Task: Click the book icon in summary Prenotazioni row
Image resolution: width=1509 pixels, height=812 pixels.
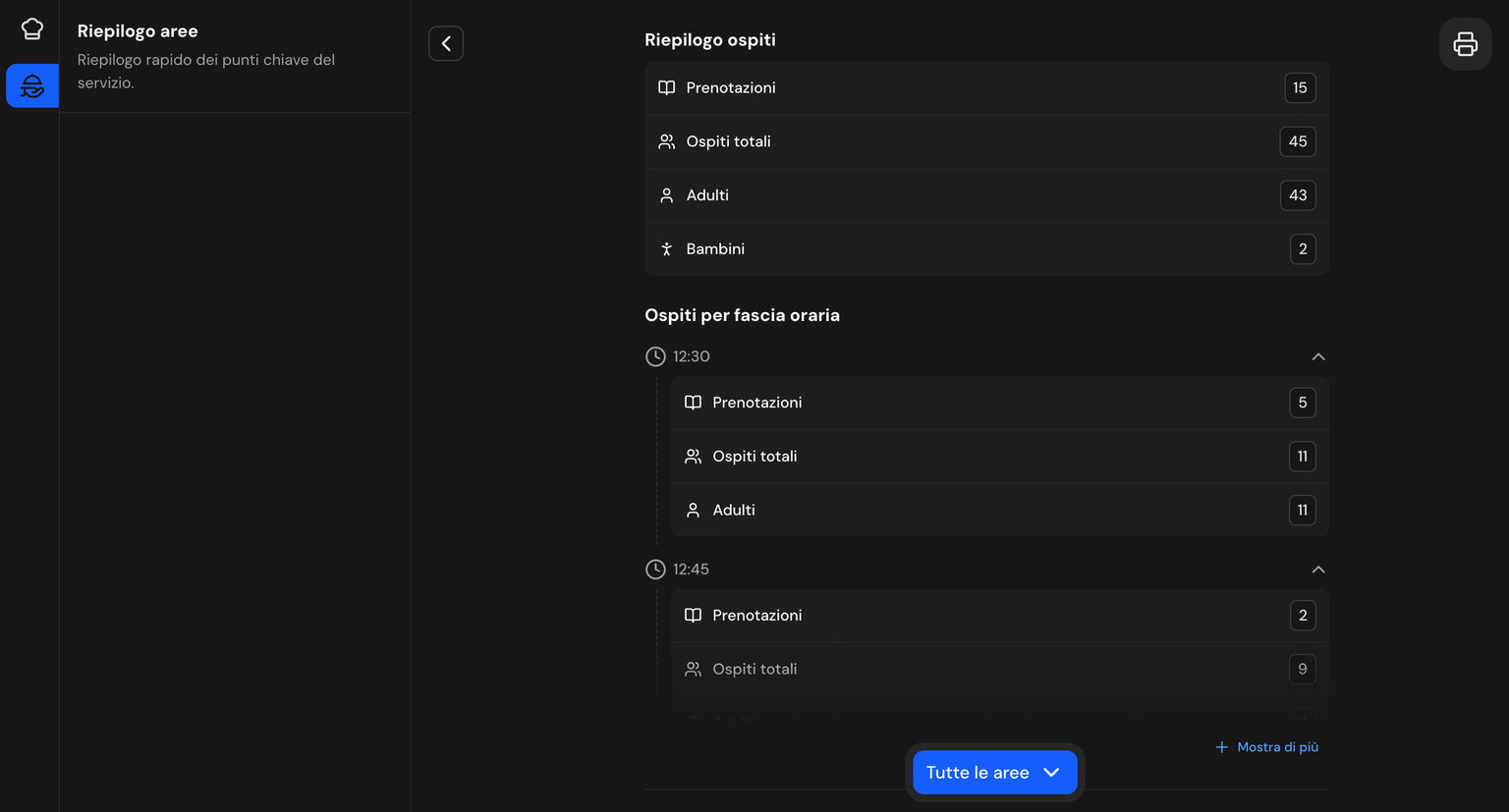Action: (667, 87)
